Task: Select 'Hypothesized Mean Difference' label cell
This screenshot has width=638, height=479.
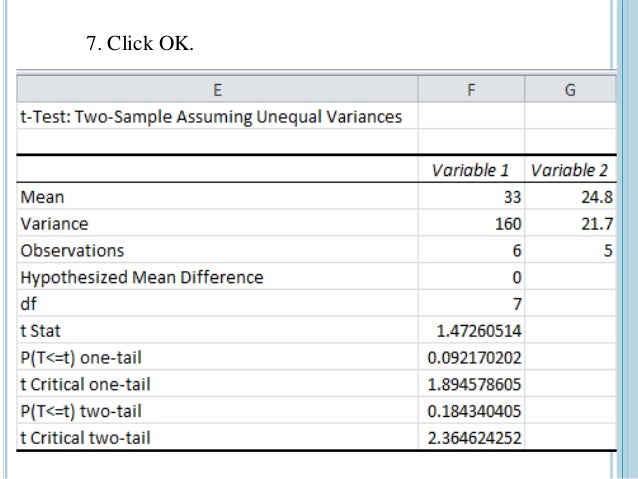Action: click(217, 277)
